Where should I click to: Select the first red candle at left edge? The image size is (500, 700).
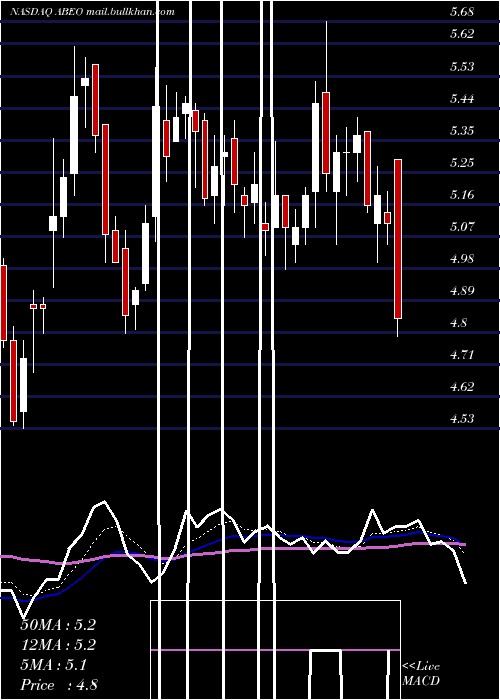point(3,303)
